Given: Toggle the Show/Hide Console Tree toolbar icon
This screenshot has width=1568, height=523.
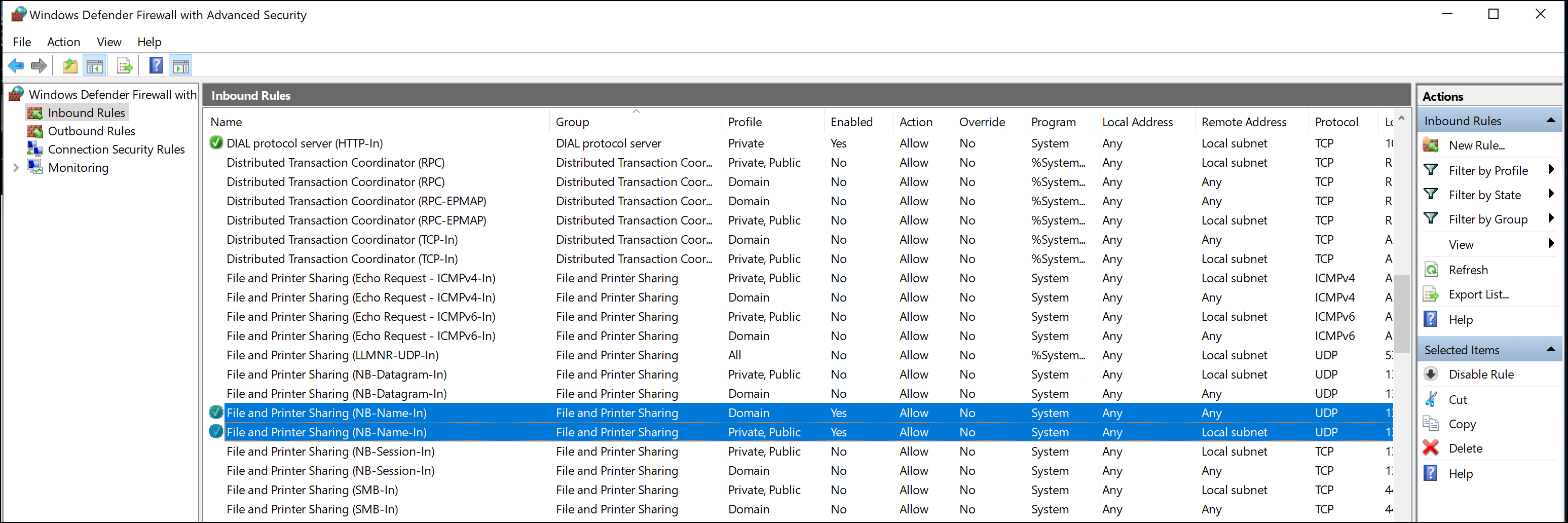Looking at the screenshot, I should click(95, 66).
